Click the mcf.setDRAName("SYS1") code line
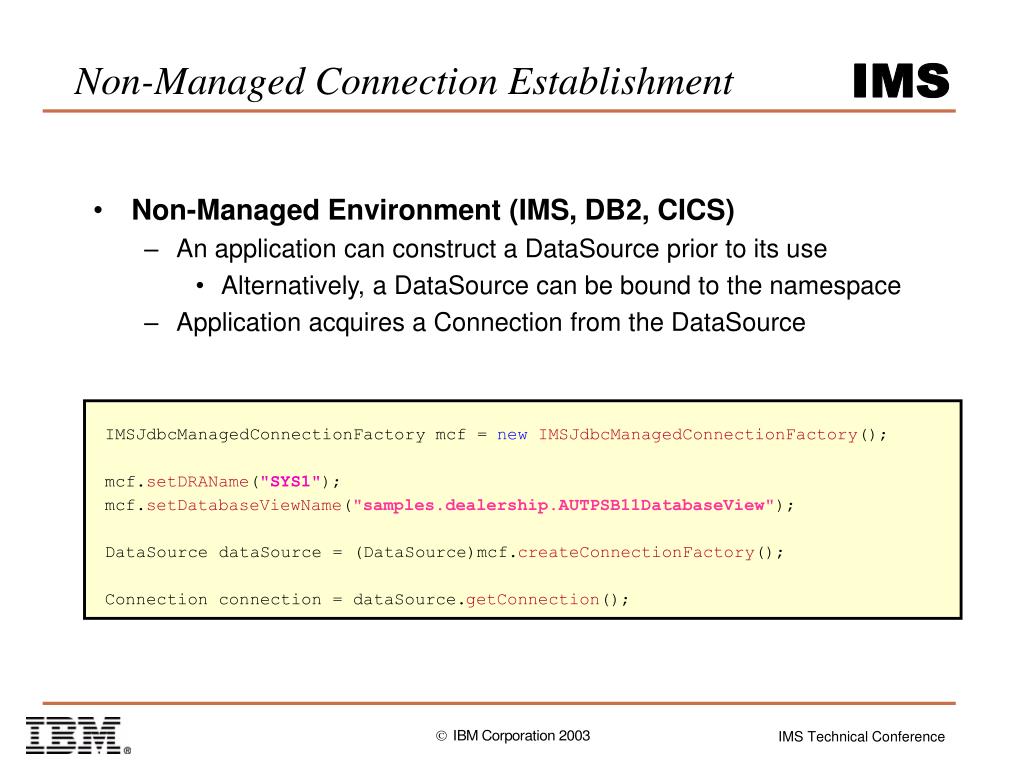 coord(223,482)
